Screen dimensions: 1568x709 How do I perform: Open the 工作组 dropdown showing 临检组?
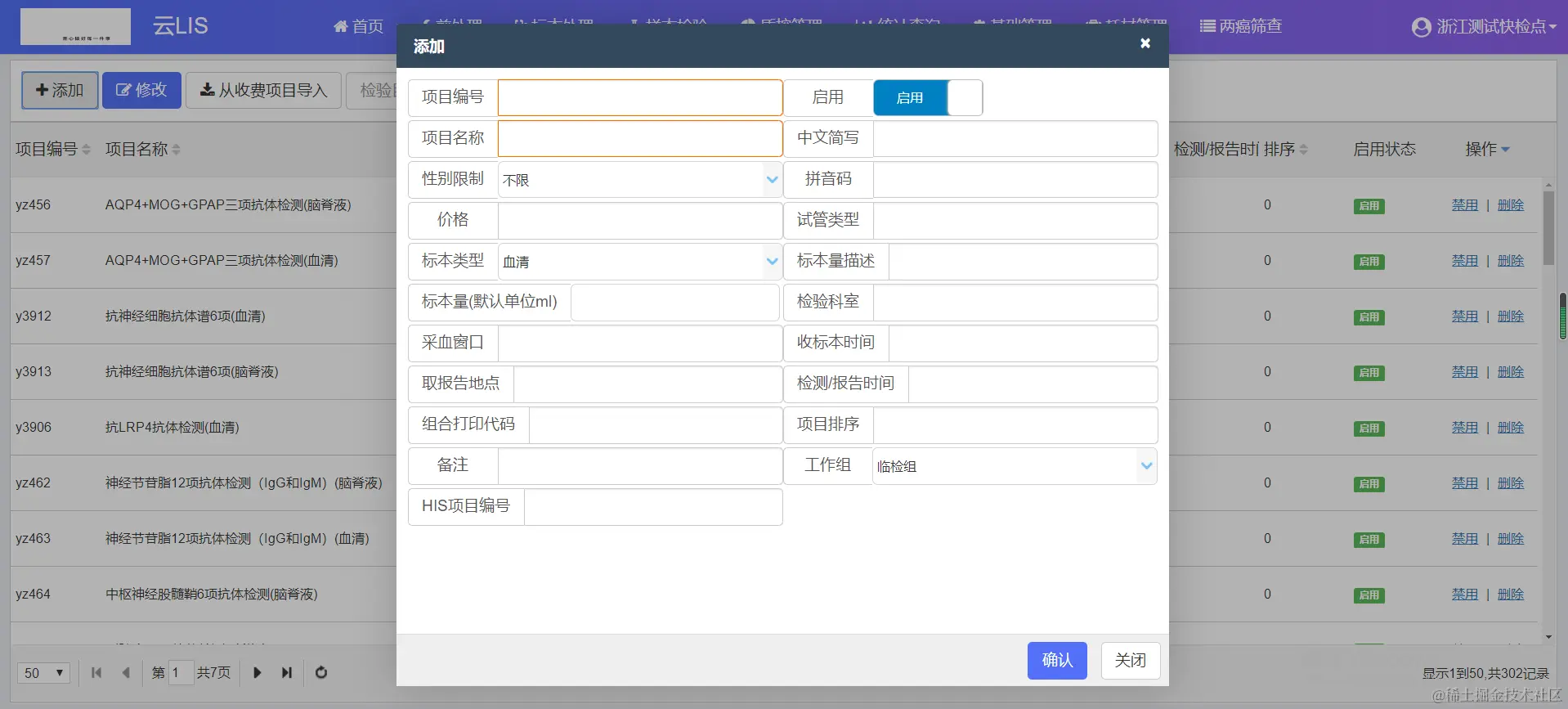[x=1015, y=465]
